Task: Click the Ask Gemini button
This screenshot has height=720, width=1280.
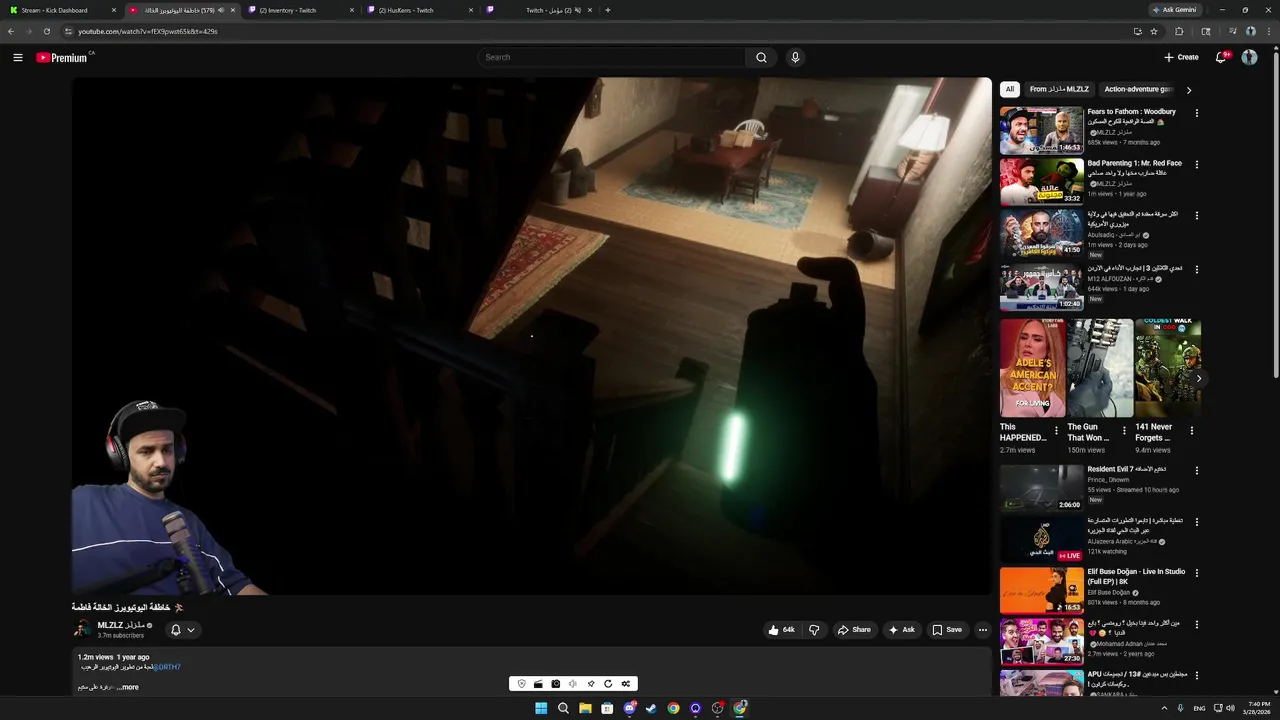Action: [1175, 10]
